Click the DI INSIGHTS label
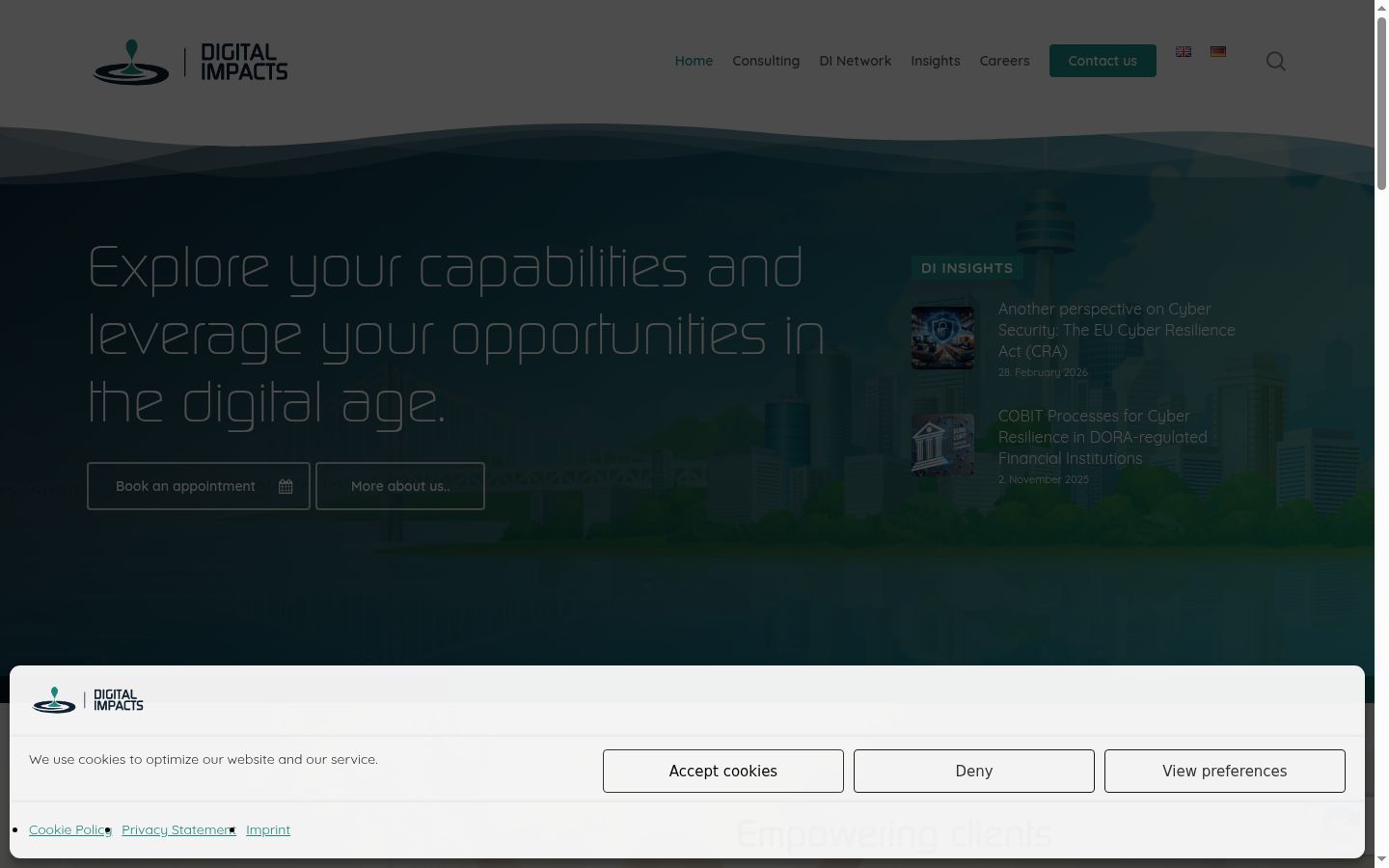The width and height of the screenshot is (1389, 868). tap(967, 268)
